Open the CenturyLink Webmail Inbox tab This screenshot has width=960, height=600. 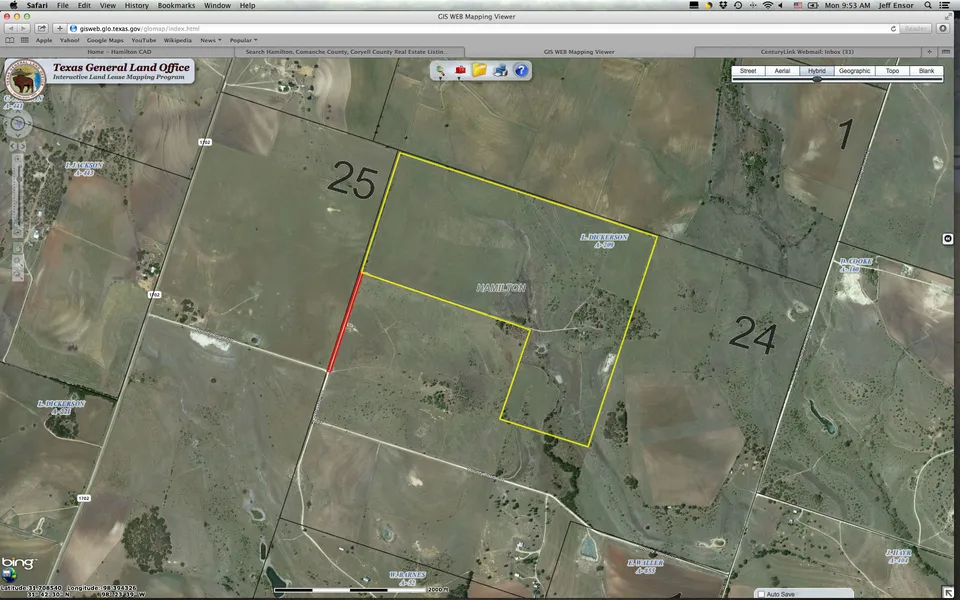click(x=821, y=52)
